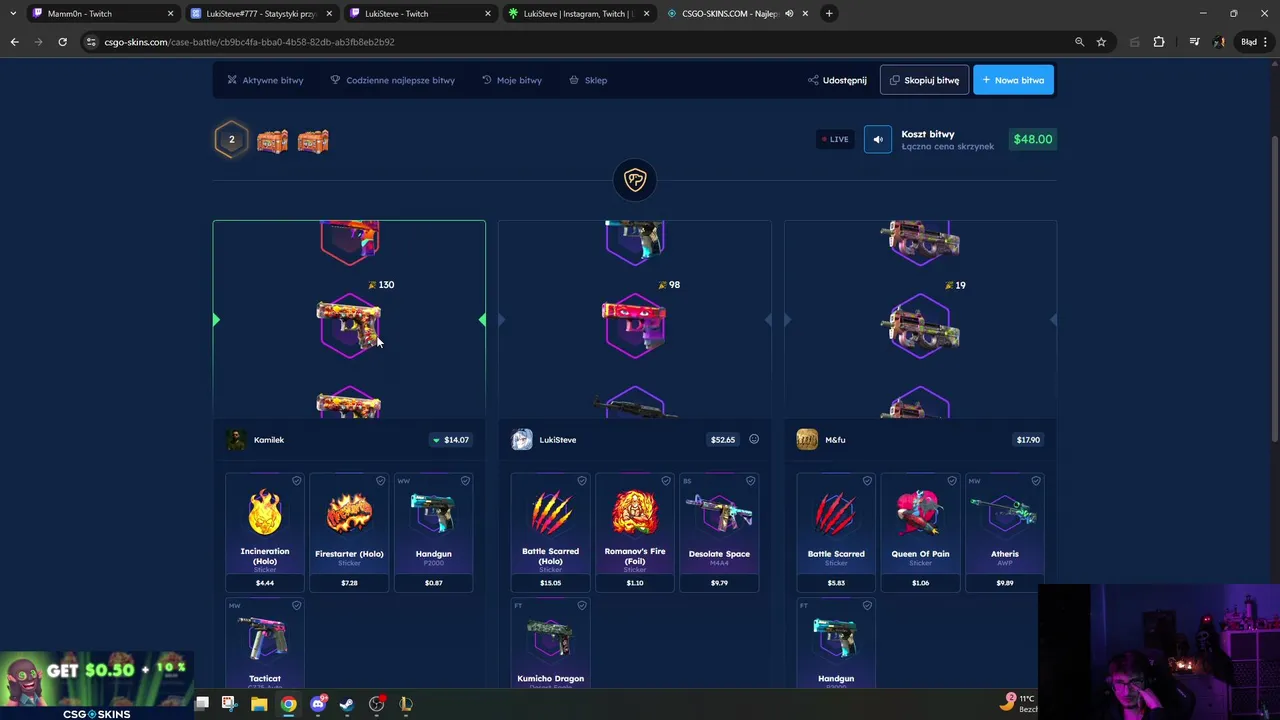Click the rolled skin marked 98
1280x720 pixels.
click(635, 325)
